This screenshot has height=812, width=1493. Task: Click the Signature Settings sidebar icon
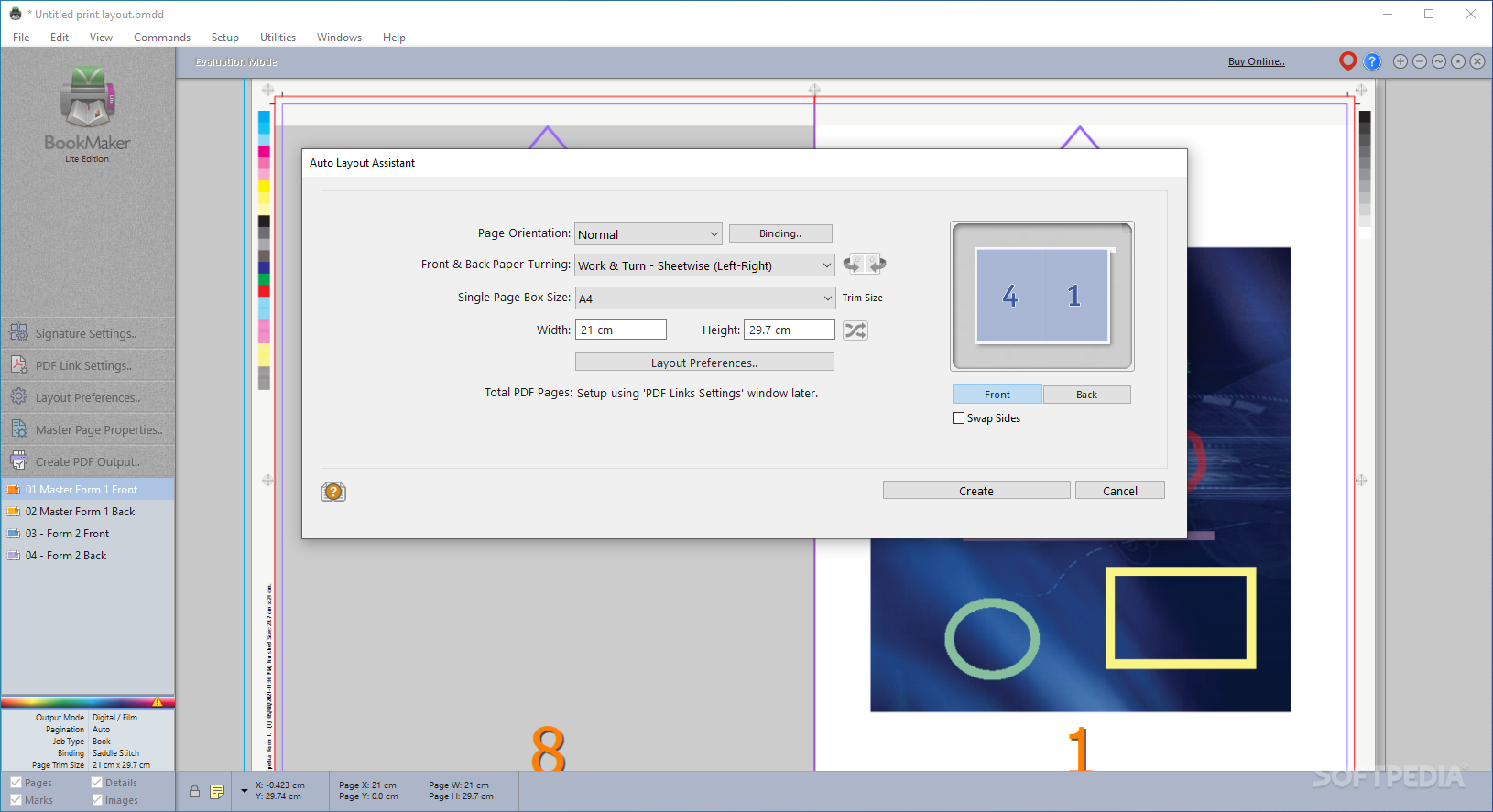coord(18,332)
